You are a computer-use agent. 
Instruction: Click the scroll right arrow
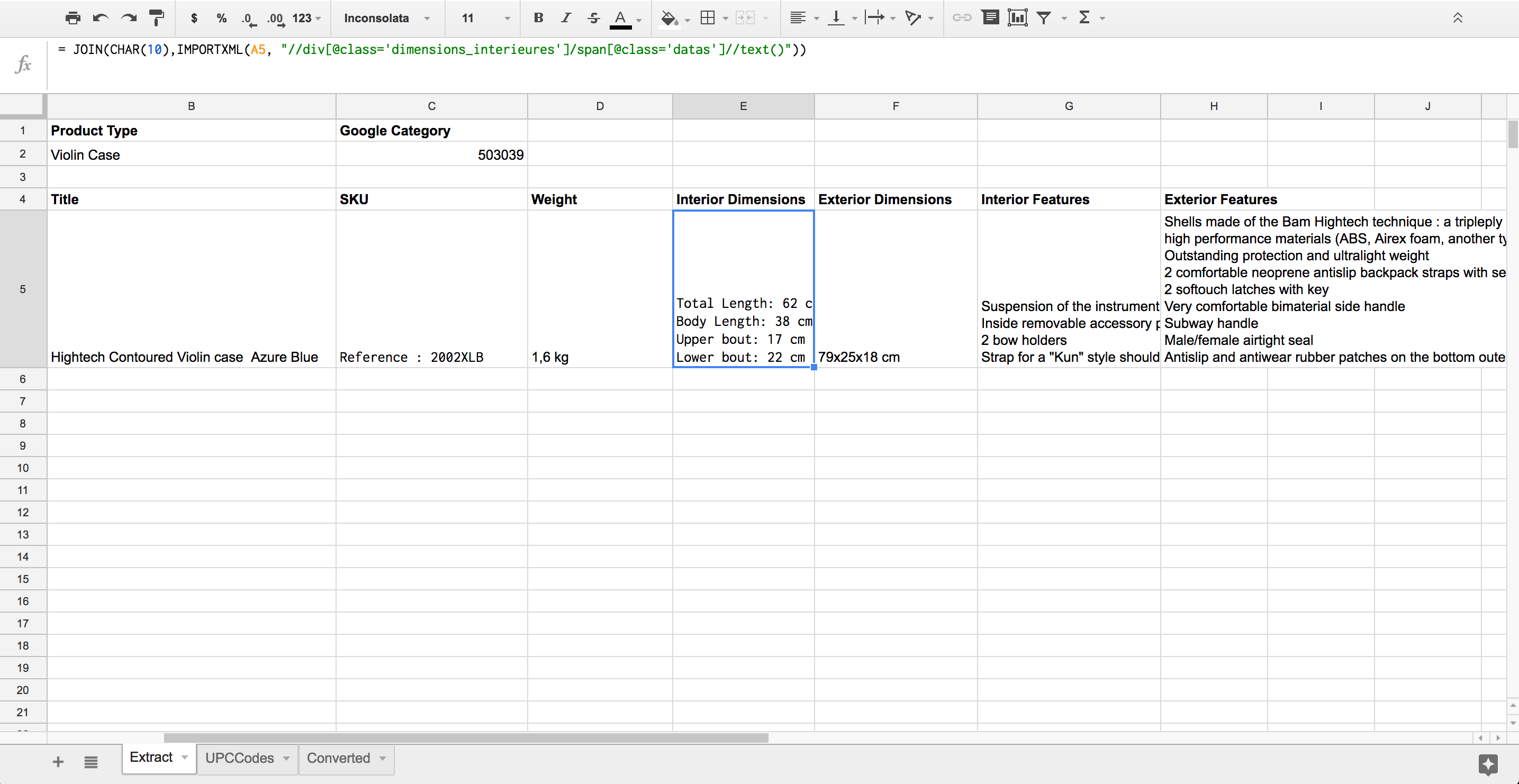click(x=1498, y=737)
